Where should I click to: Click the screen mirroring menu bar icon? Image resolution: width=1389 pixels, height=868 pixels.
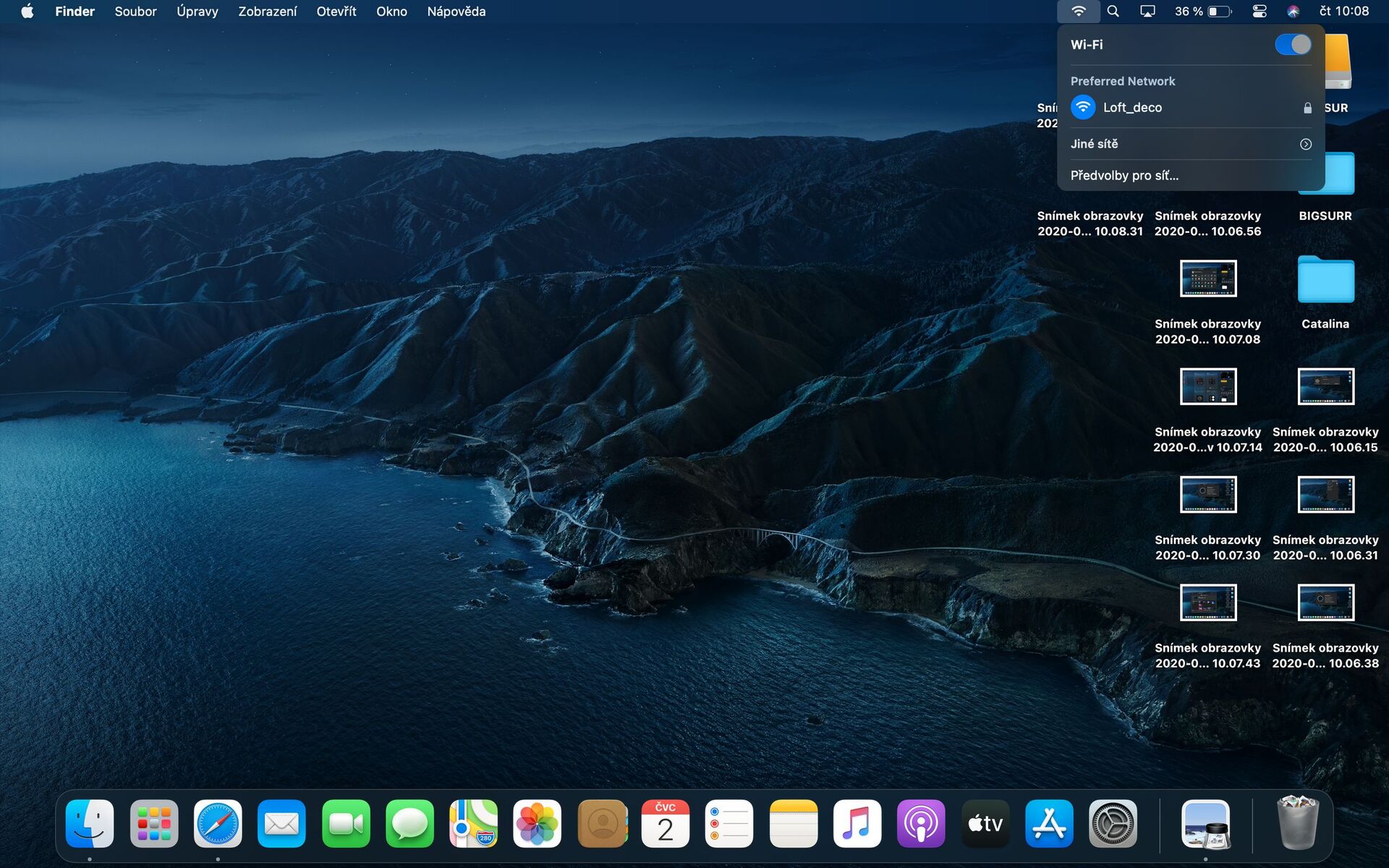click(x=1148, y=12)
